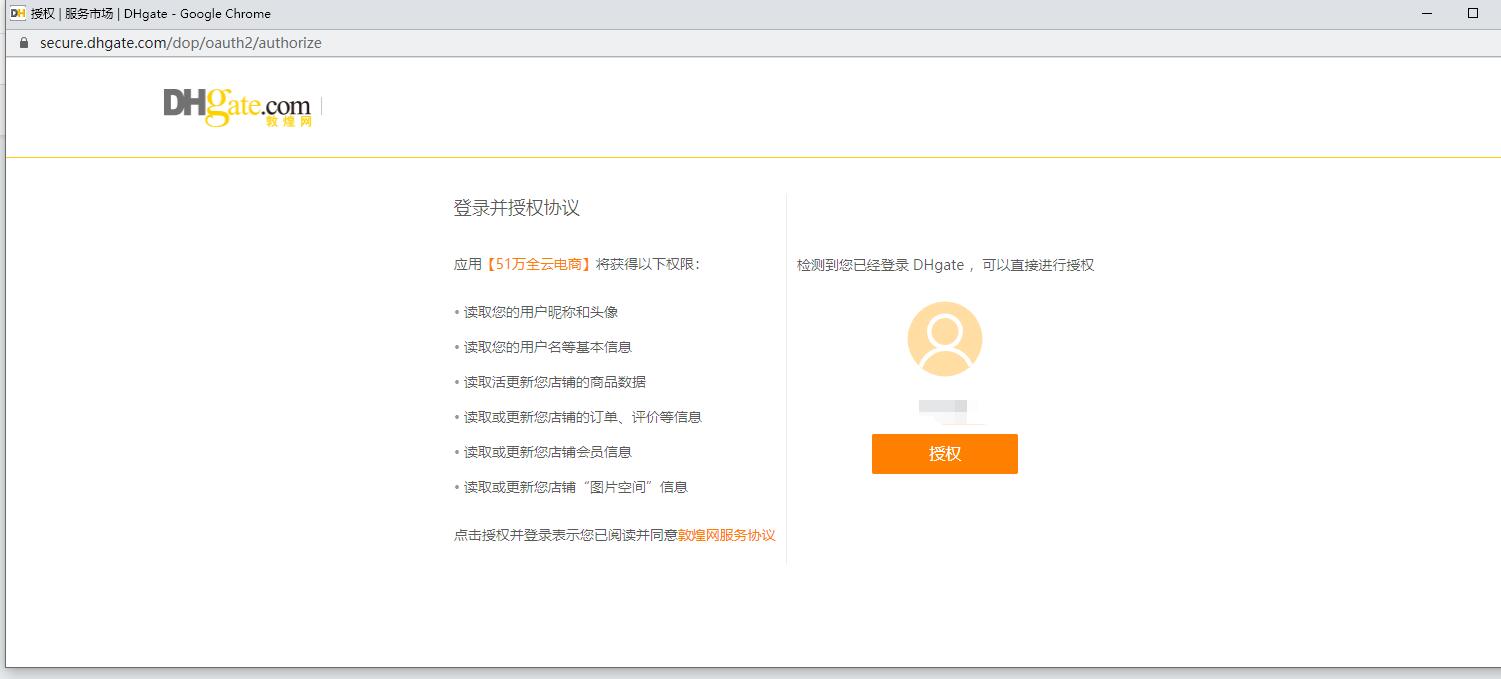Click the user avatar icon

pyautogui.click(x=945, y=339)
